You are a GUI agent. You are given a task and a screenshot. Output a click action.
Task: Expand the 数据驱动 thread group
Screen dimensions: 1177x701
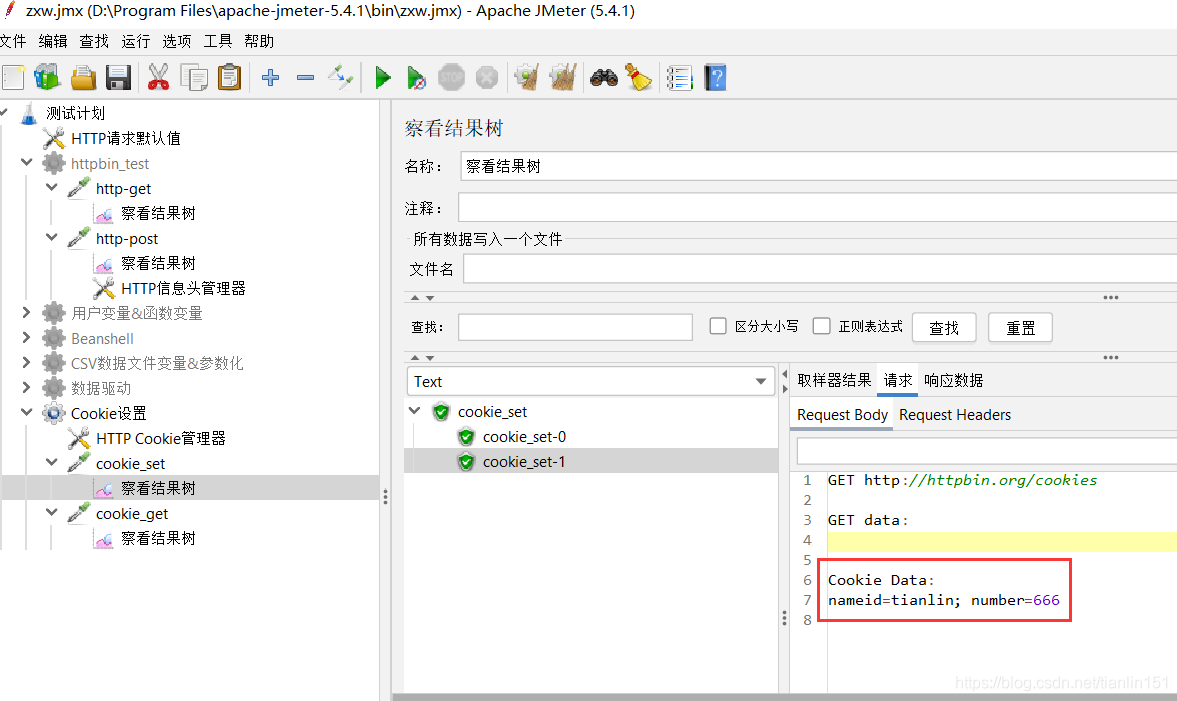(x=27, y=387)
